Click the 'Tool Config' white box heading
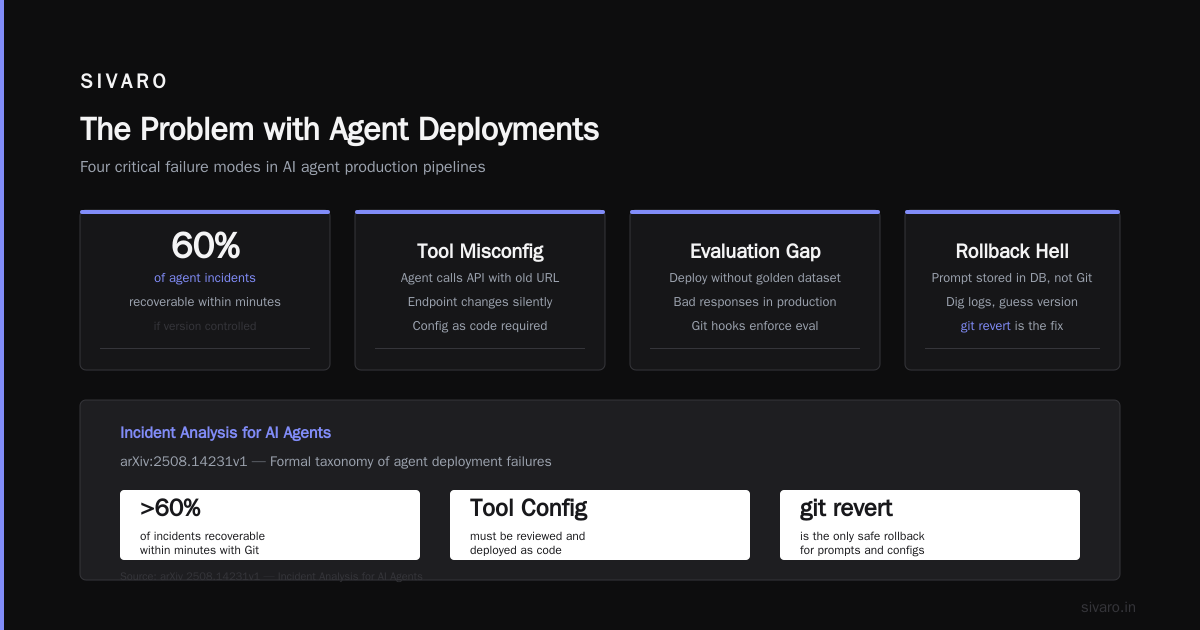This screenshot has width=1200, height=630. click(528, 508)
